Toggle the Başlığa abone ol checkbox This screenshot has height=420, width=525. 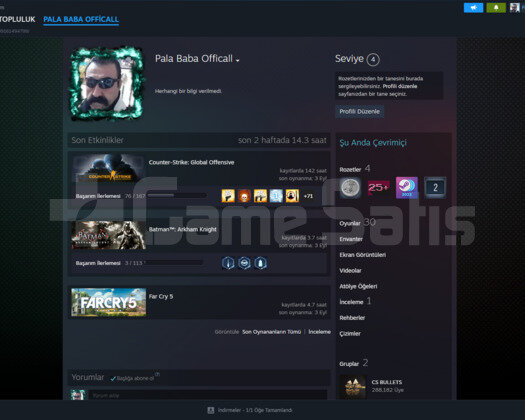tap(113, 378)
